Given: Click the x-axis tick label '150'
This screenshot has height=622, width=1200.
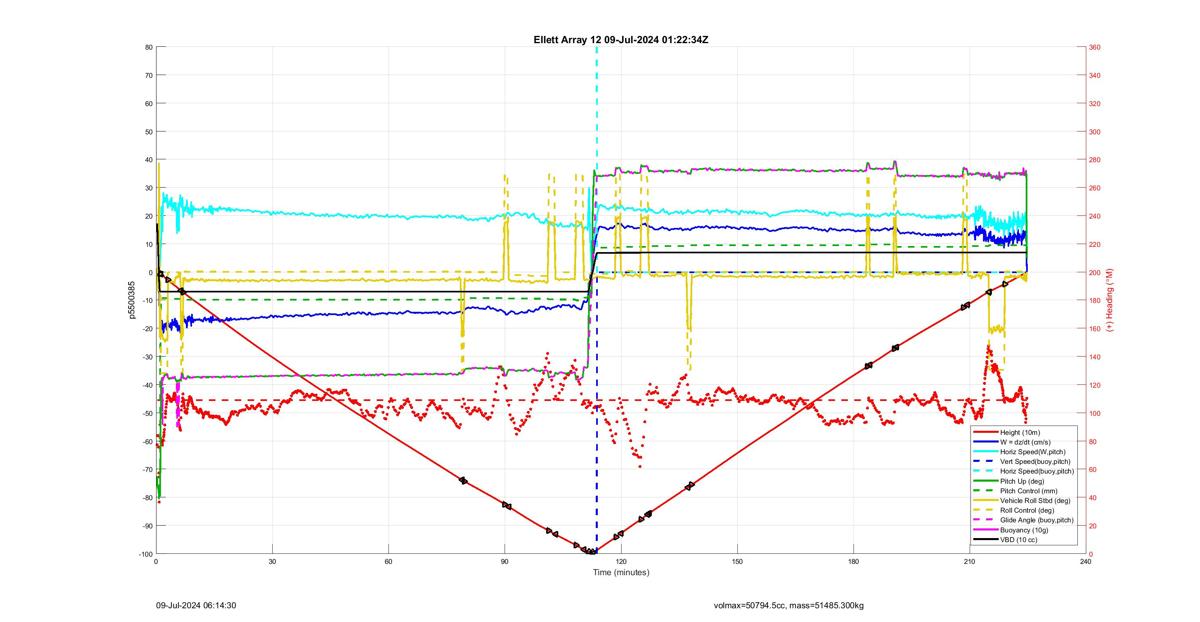Looking at the screenshot, I should (x=737, y=561).
